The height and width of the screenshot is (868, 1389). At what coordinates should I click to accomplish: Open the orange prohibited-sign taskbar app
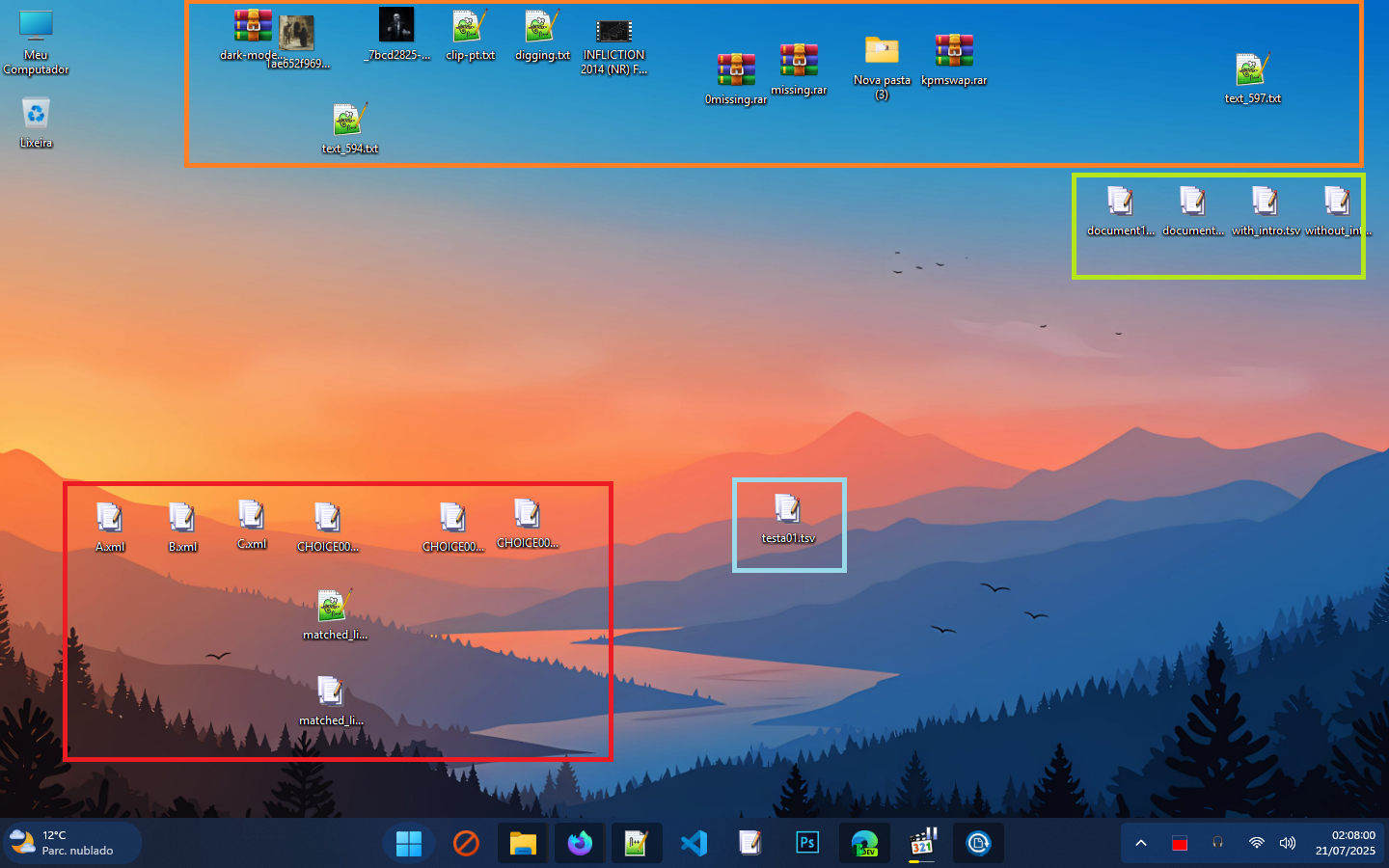click(466, 843)
